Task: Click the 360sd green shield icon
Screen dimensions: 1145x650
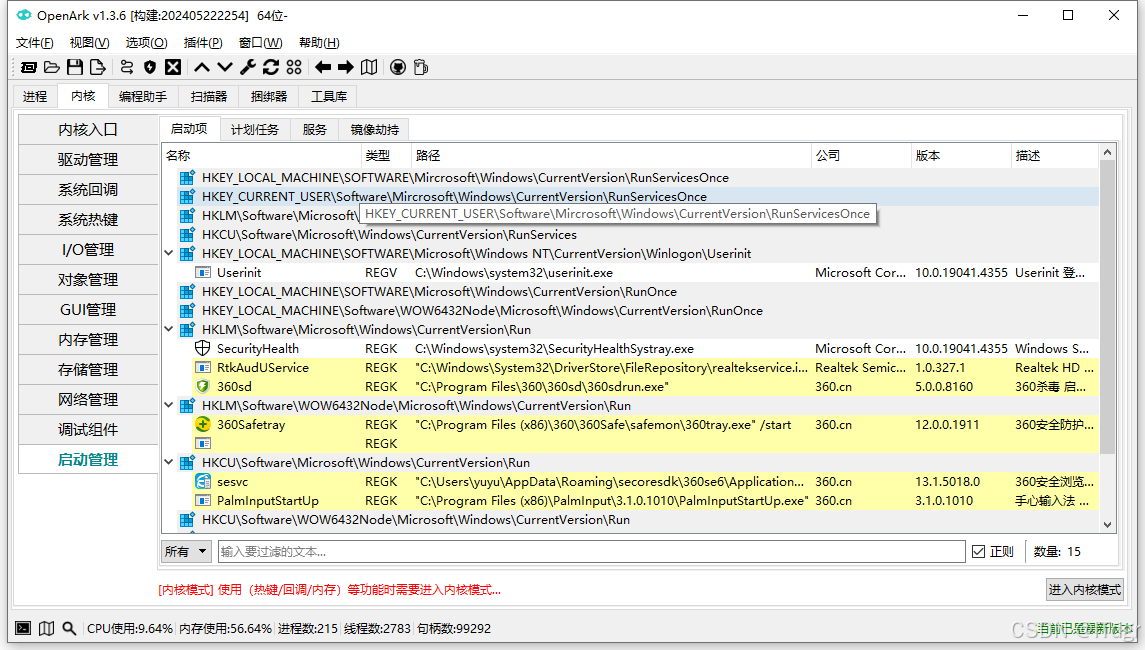Action: pyautogui.click(x=203, y=386)
